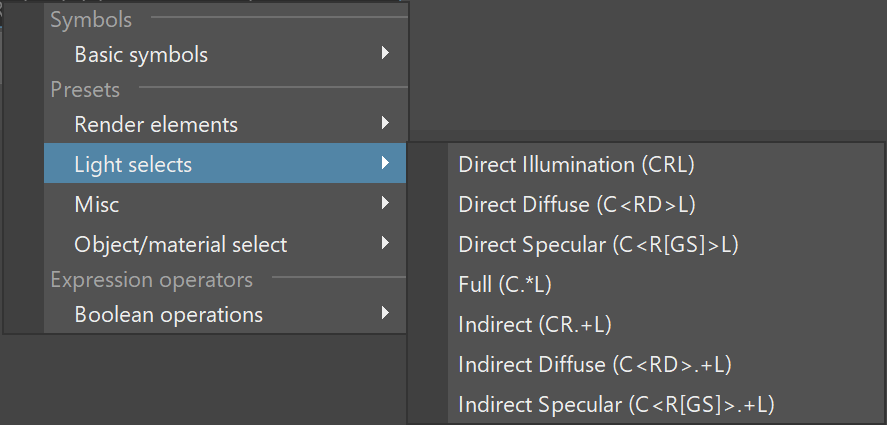Choose the Indirect (CR.+L) preset
The image size is (887, 425).
pos(665,324)
